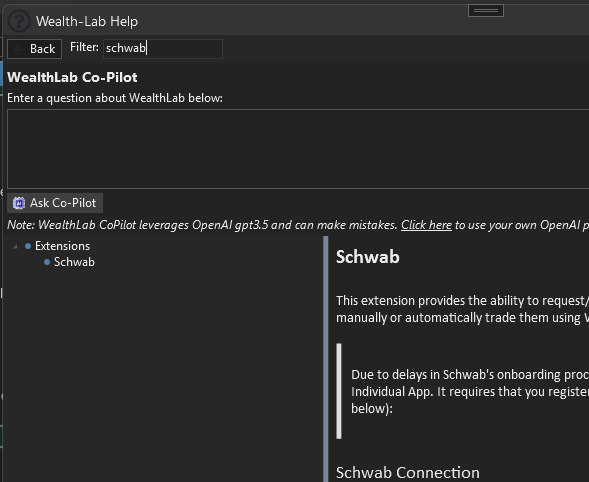
Task: Click the Schwab article heading
Action: (x=368, y=257)
